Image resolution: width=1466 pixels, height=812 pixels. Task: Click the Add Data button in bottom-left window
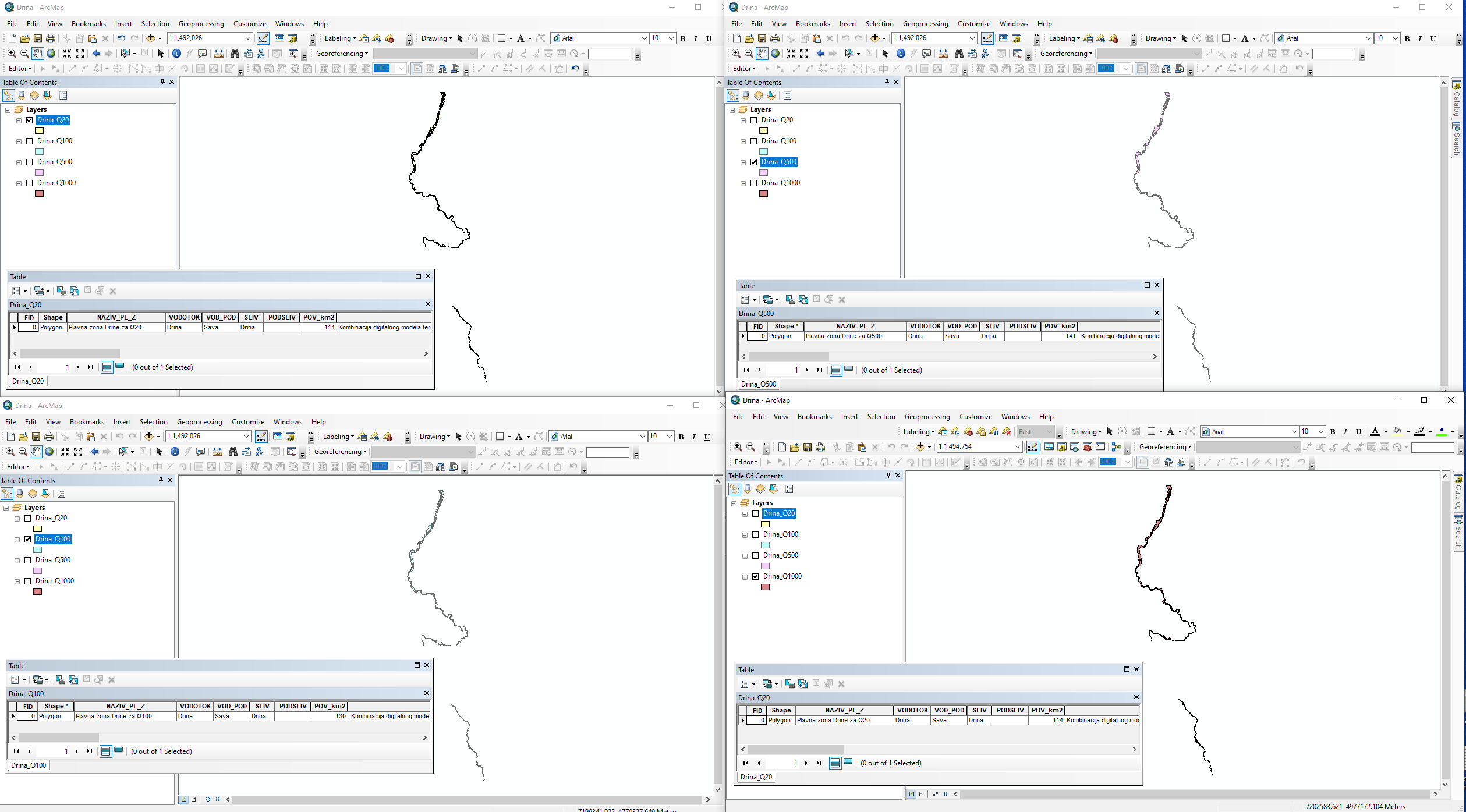149,437
